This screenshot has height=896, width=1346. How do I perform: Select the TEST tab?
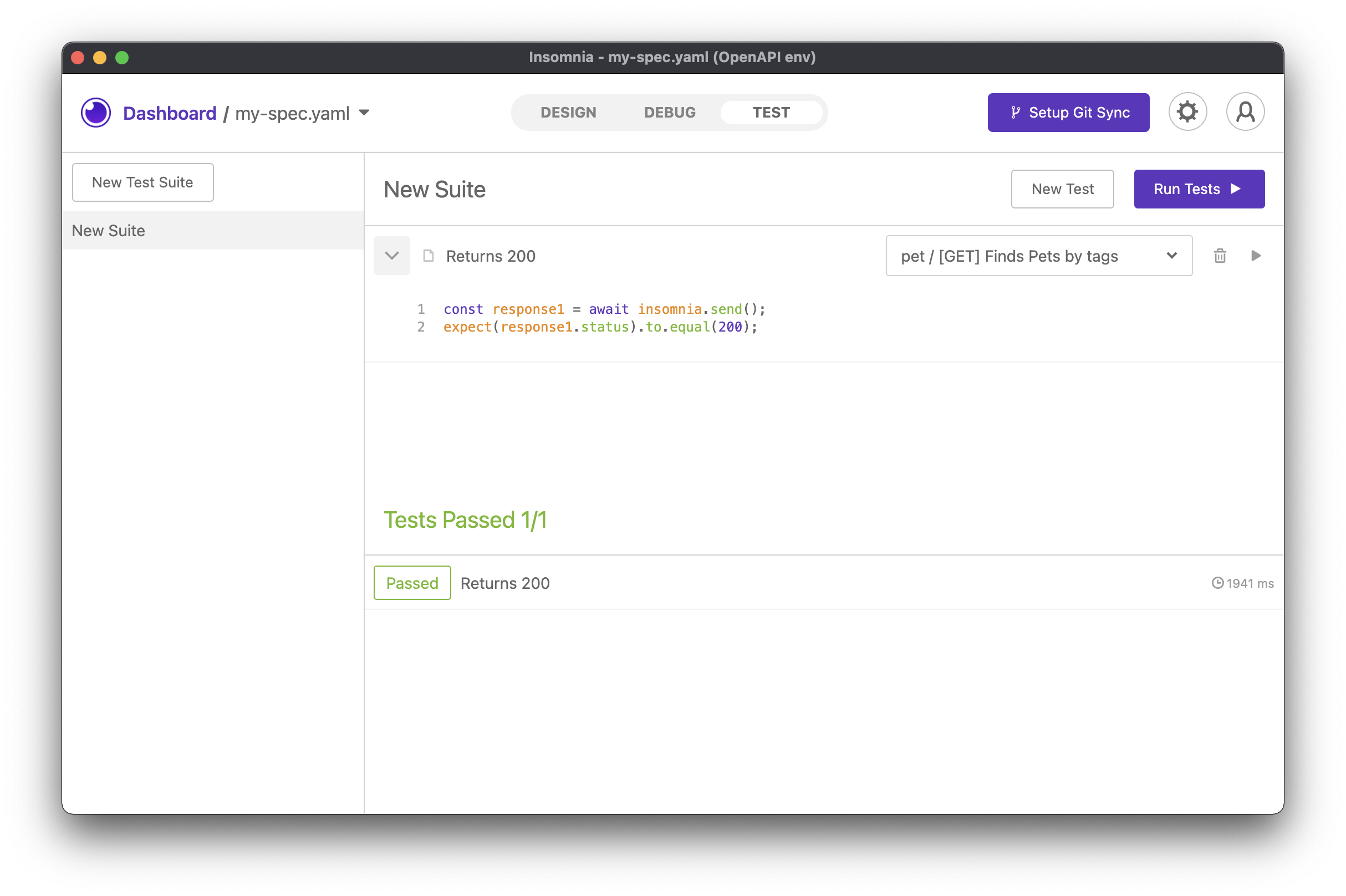coord(771,113)
